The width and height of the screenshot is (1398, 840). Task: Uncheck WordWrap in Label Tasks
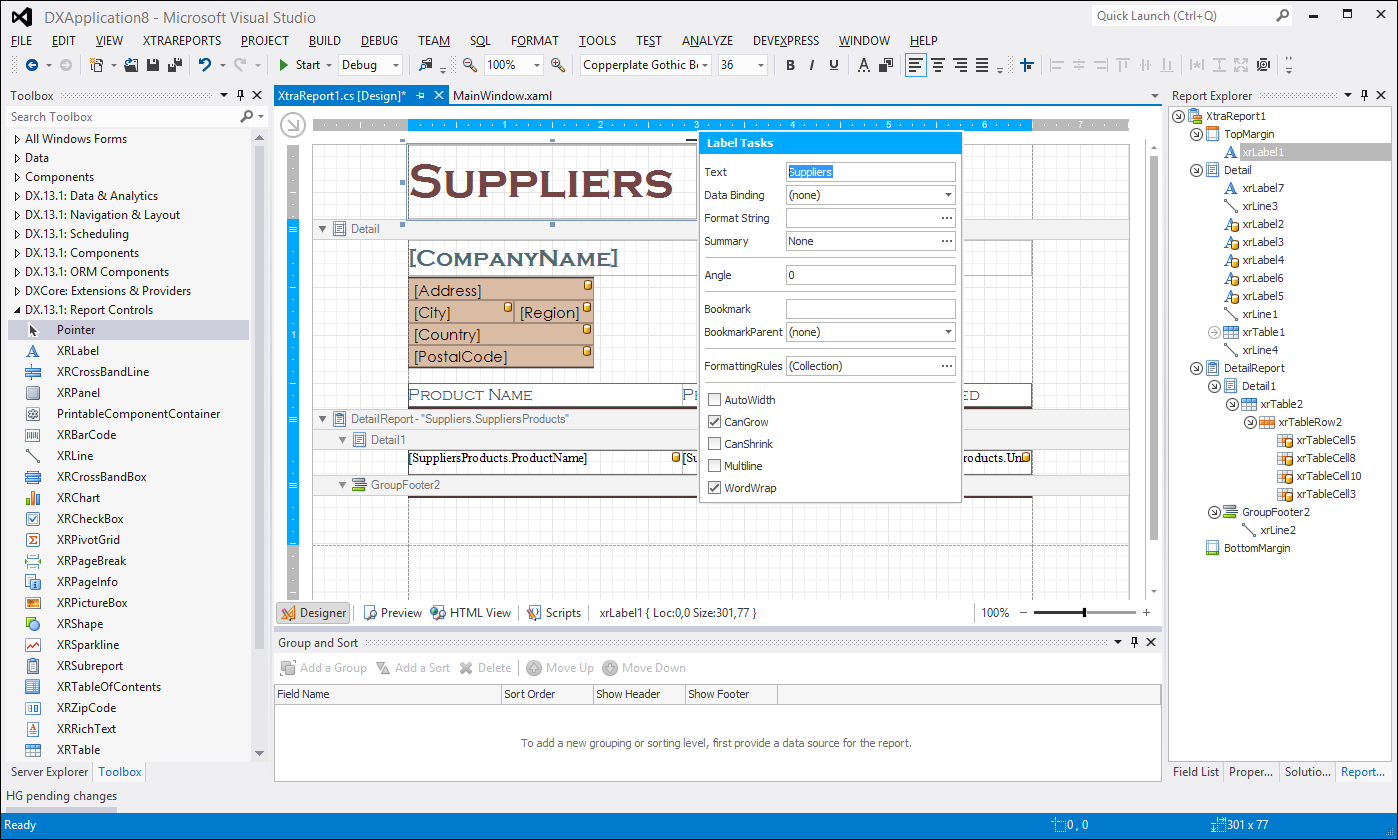[714, 487]
